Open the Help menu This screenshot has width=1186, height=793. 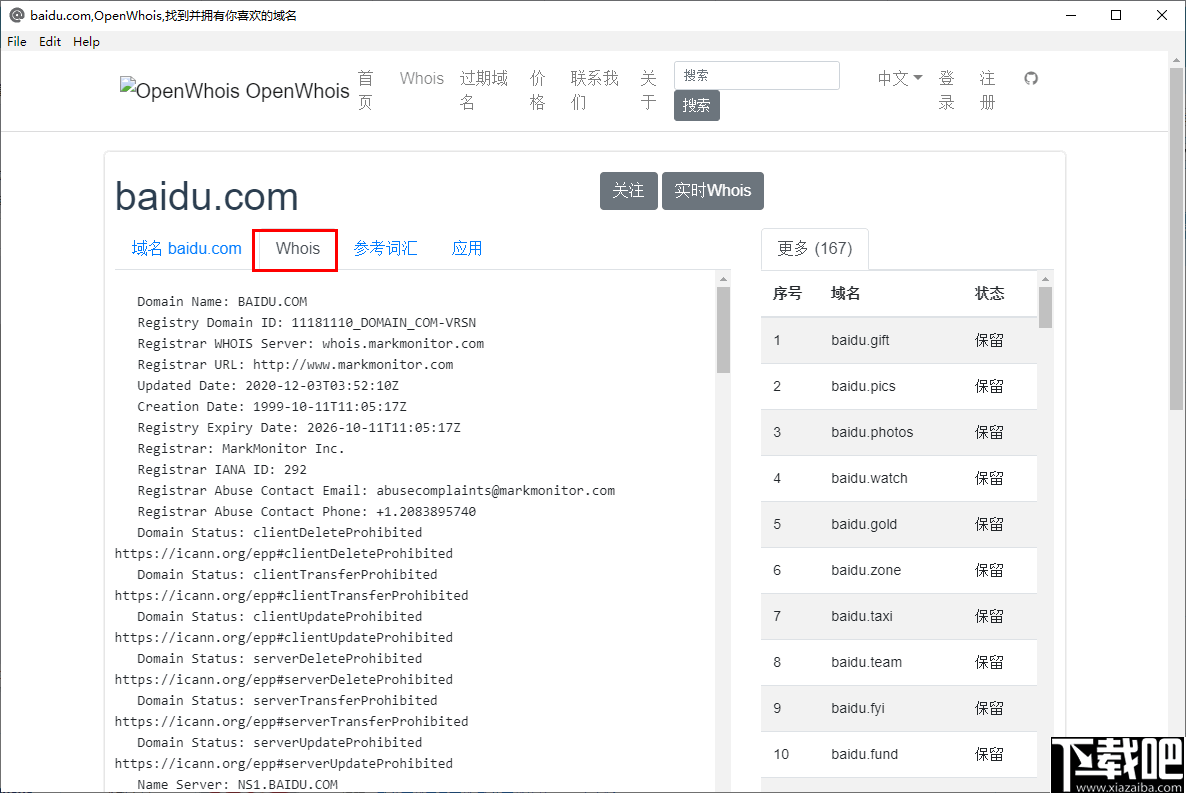tap(86, 41)
